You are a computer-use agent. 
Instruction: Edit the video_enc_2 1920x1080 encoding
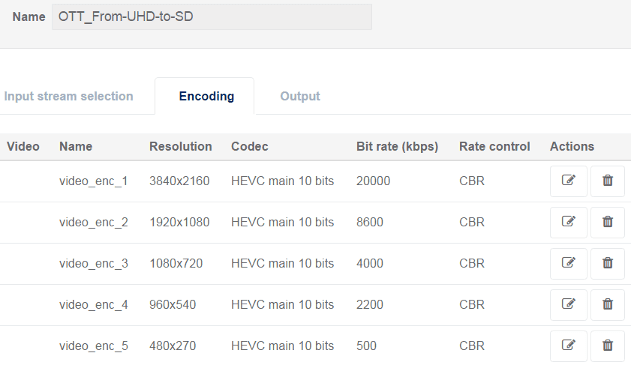pyautogui.click(x=568, y=222)
